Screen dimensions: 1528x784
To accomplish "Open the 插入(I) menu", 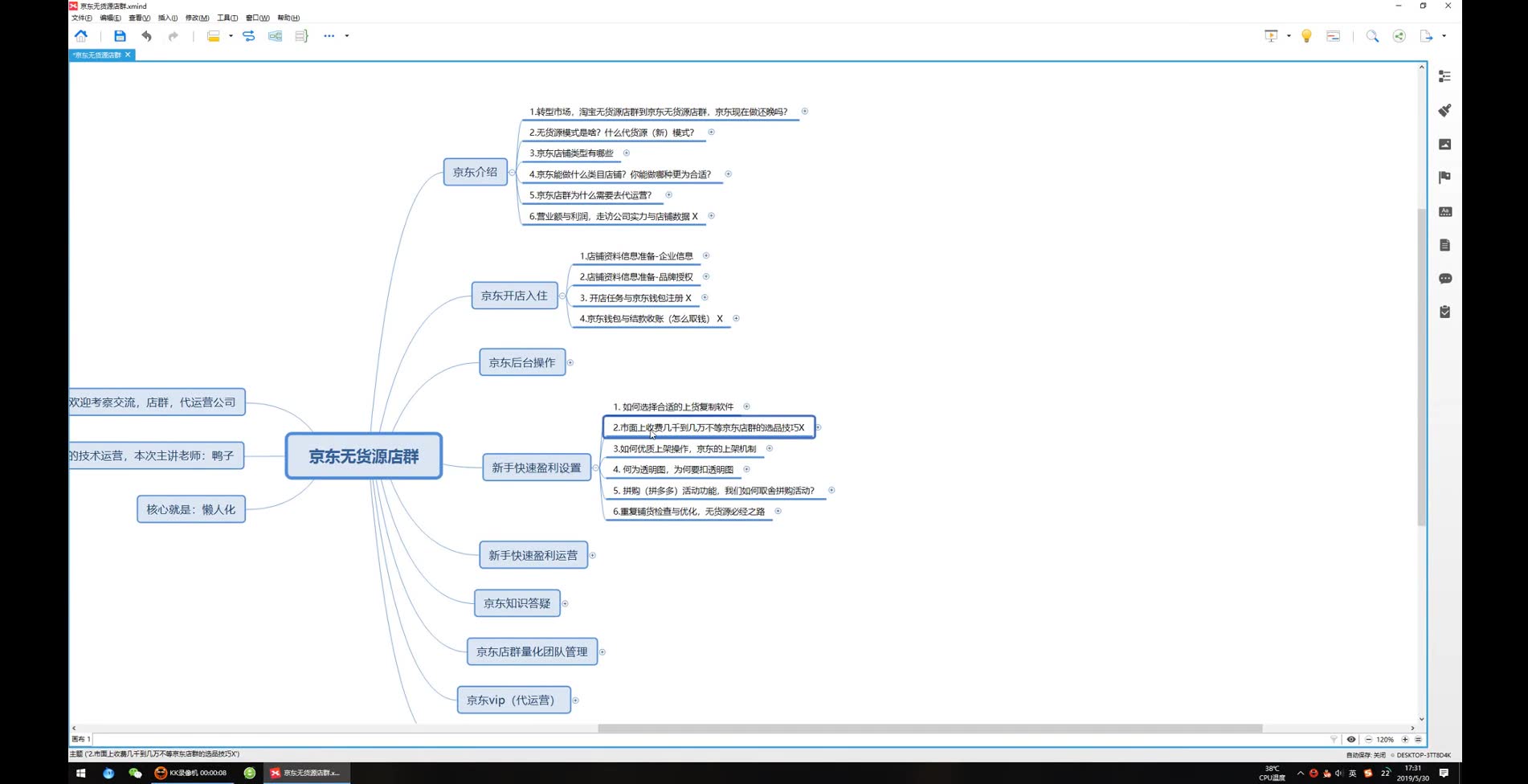I will pos(167,18).
